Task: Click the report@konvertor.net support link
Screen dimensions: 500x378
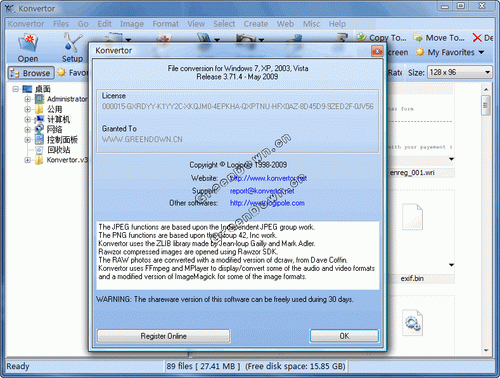Action: coord(262,191)
